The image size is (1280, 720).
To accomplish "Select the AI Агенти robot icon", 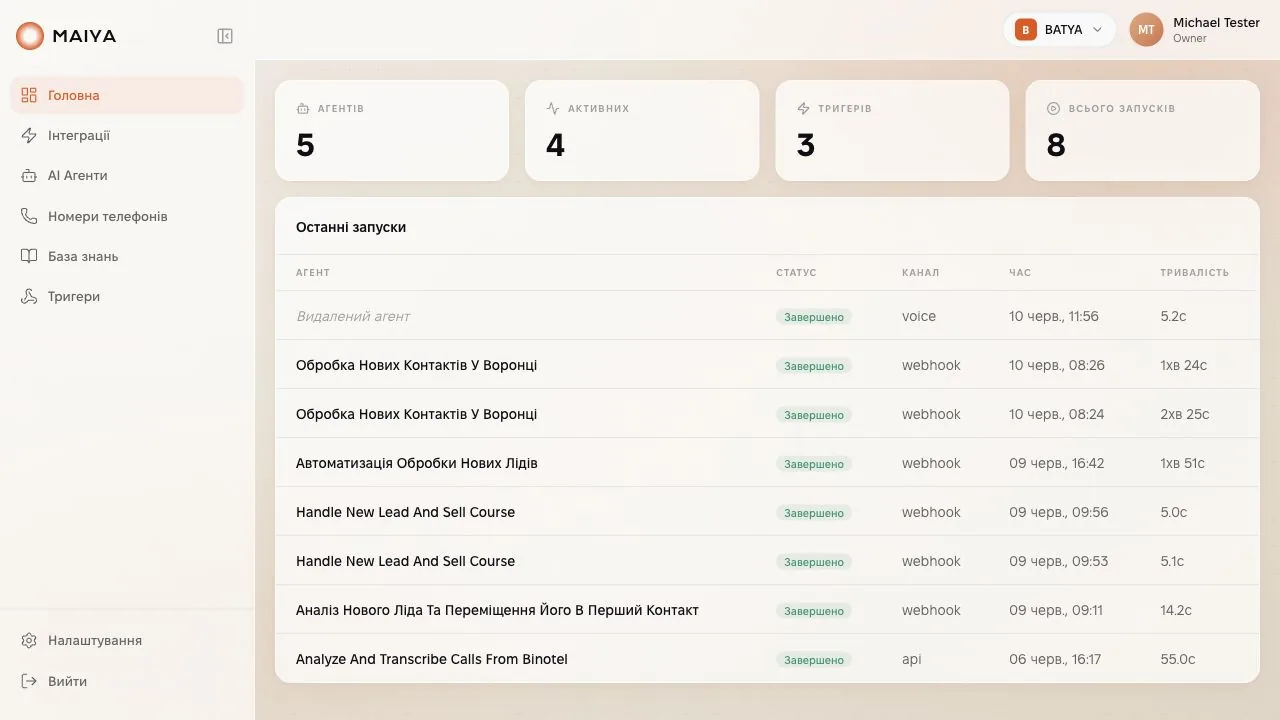I will click(x=29, y=175).
